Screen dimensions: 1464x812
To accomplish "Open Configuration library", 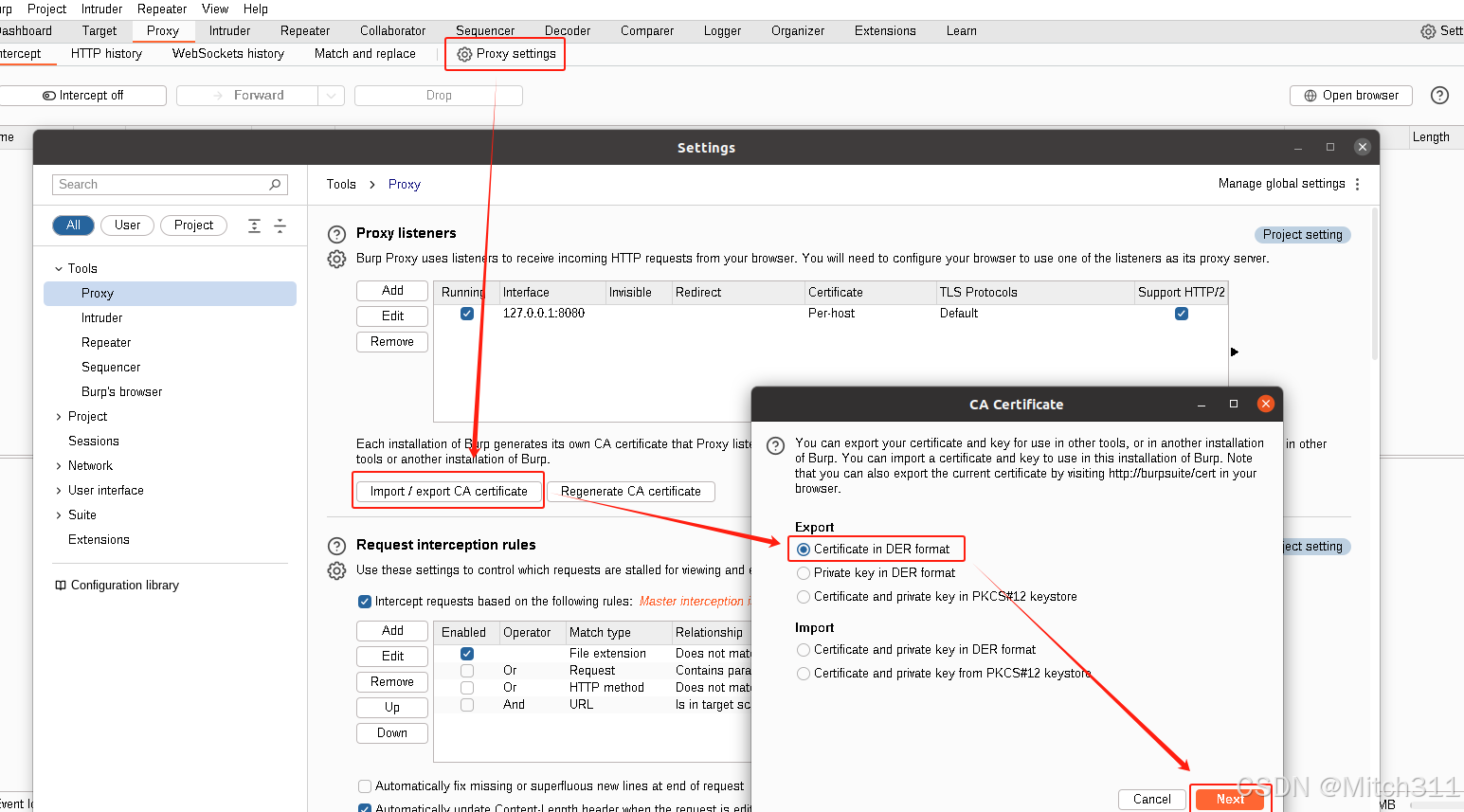I will tap(117, 586).
